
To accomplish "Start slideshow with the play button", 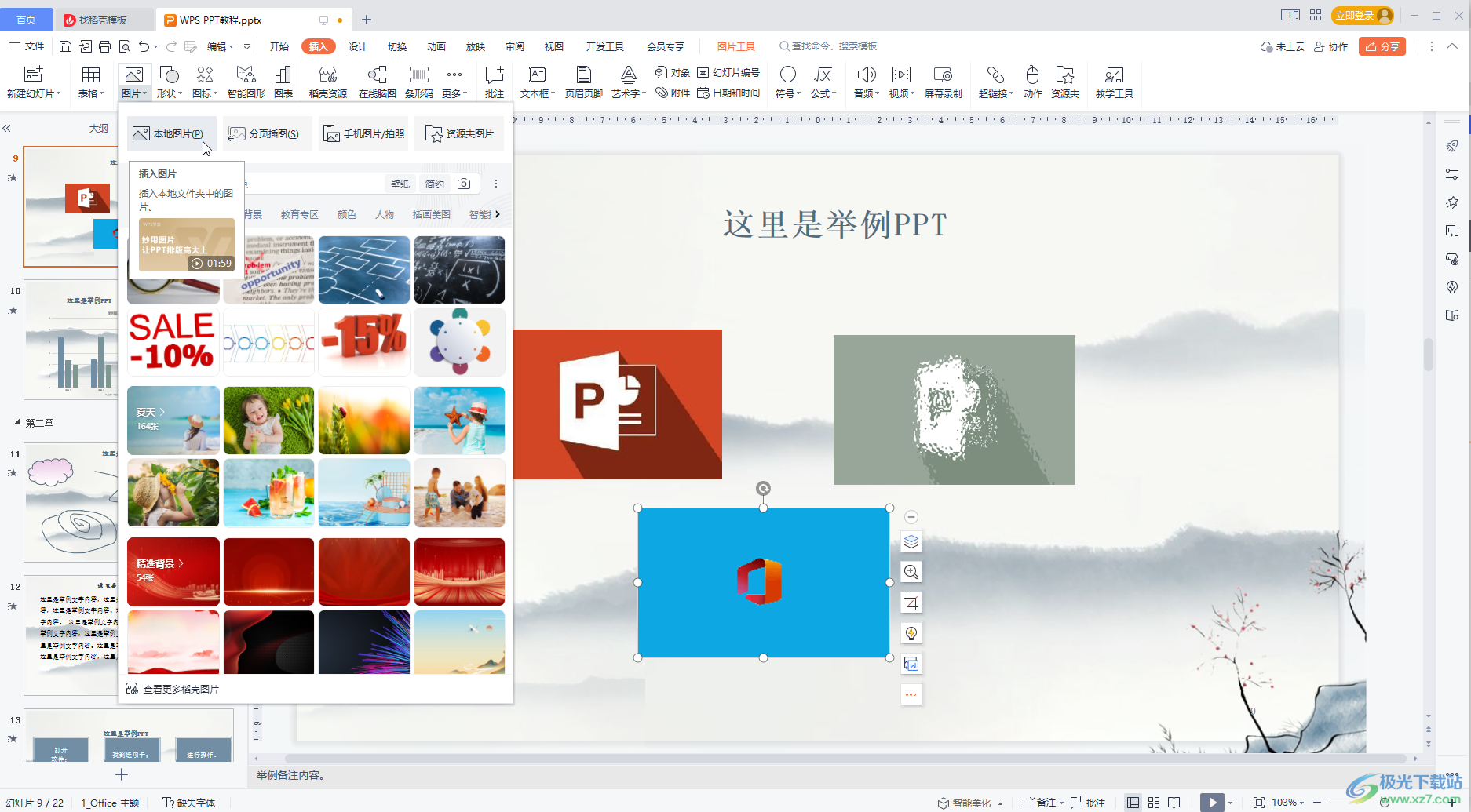I will pyautogui.click(x=1212, y=803).
